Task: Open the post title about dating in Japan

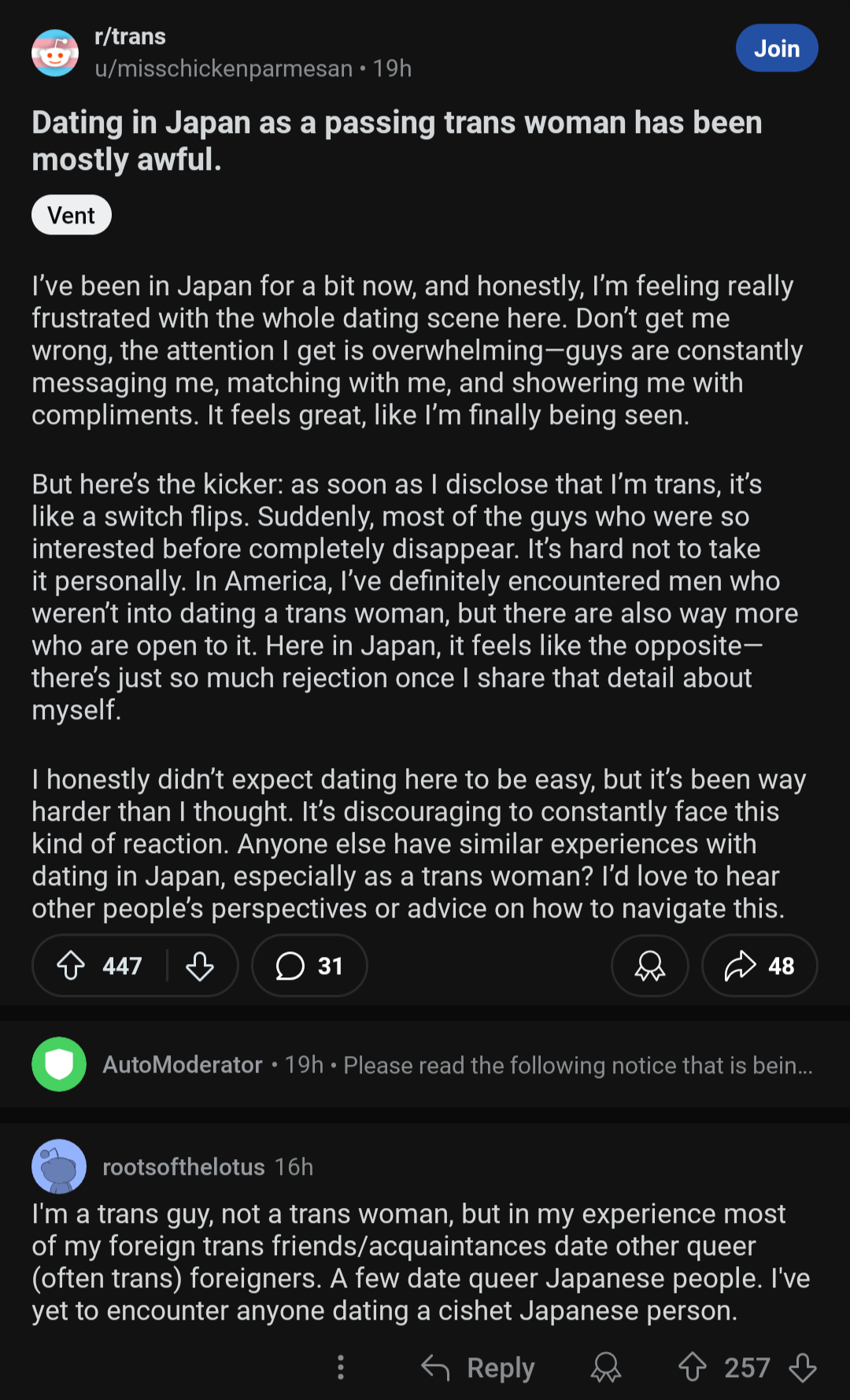Action: [397, 141]
